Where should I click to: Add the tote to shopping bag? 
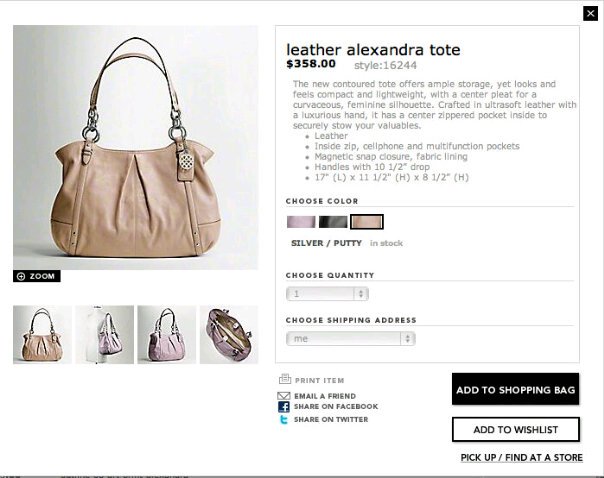pos(515,389)
